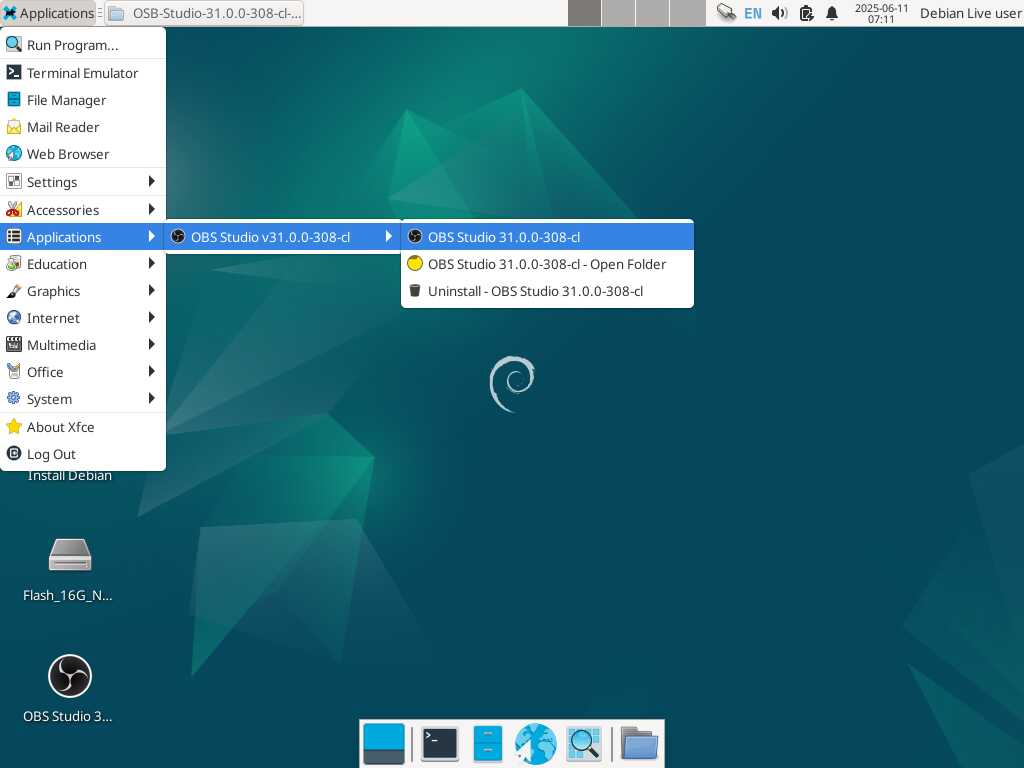Switch to fourth workspace in pager
The width and height of the screenshot is (1024, 768).
[x=687, y=13]
